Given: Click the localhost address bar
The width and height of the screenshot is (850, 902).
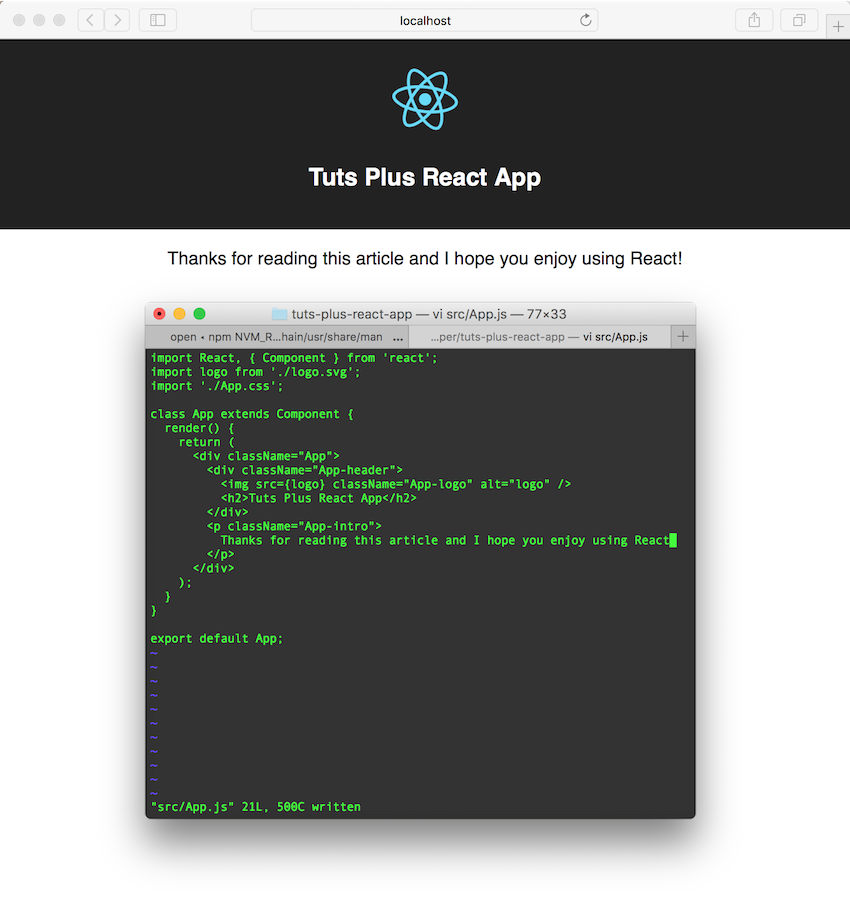Looking at the screenshot, I should (424, 20).
